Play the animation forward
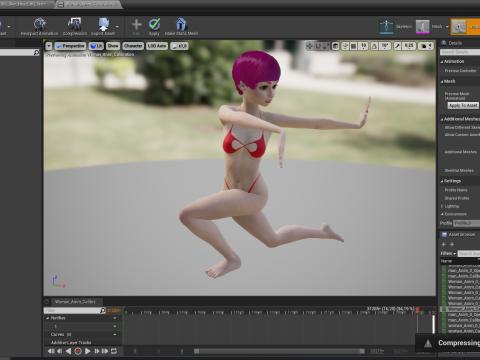480x360 pixels. pyautogui.click(x=88, y=351)
